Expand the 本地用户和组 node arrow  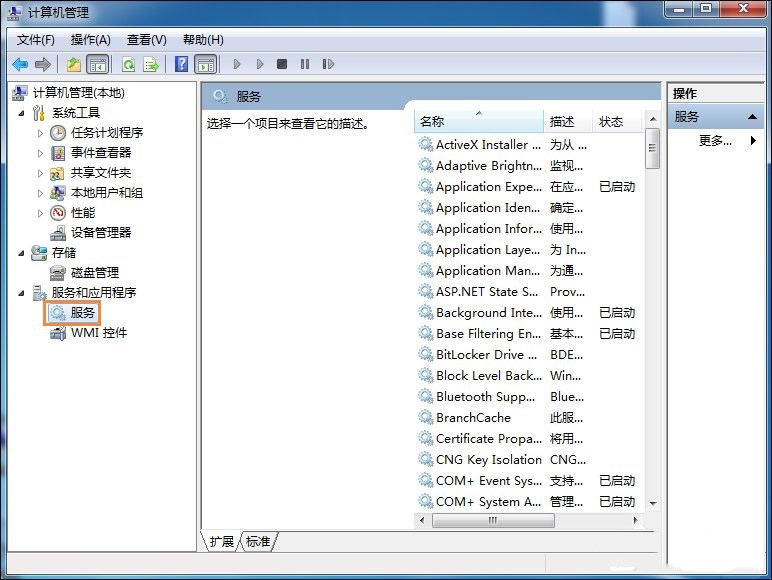click(x=40, y=193)
